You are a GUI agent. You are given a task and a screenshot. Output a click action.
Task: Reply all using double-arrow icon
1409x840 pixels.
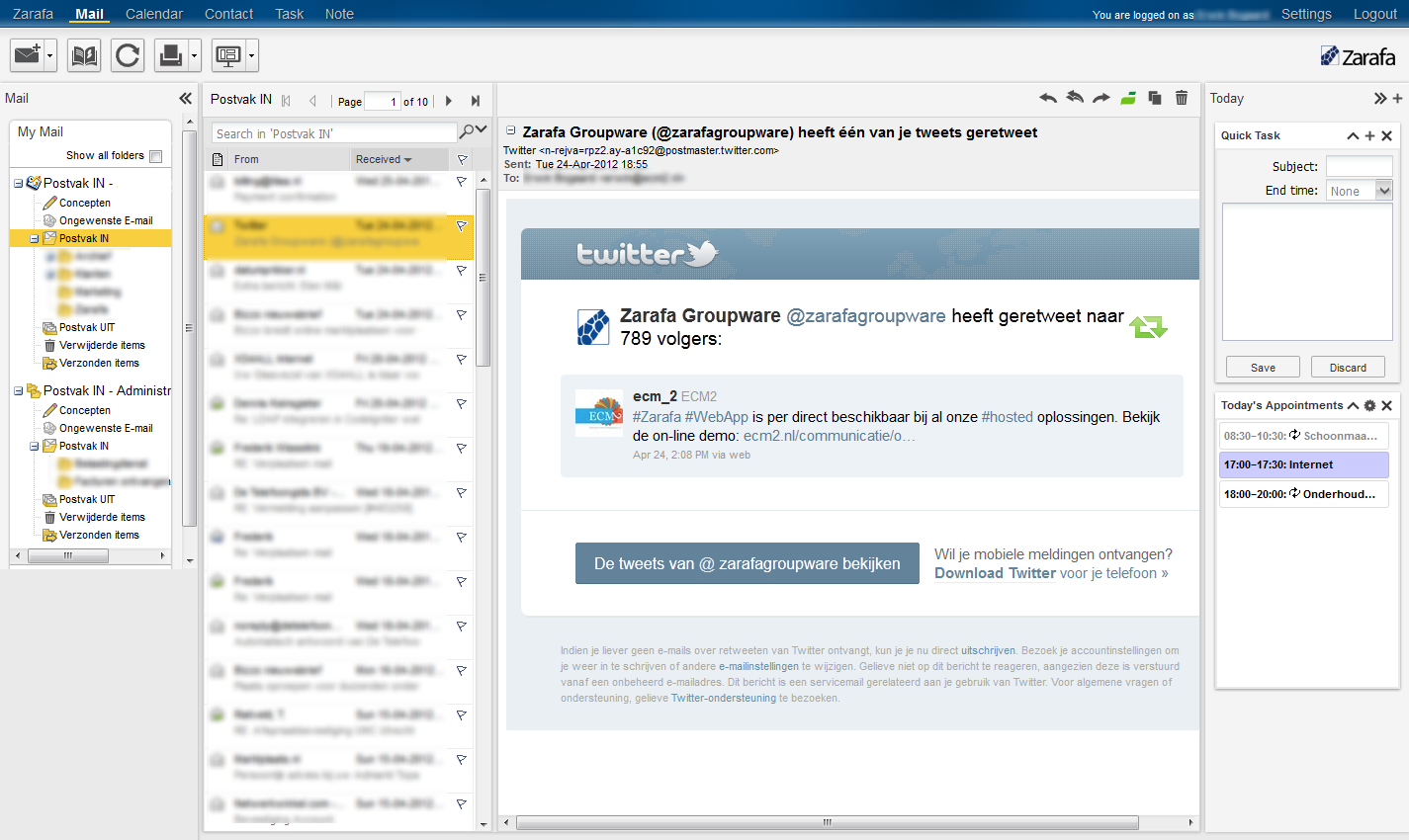(1075, 98)
